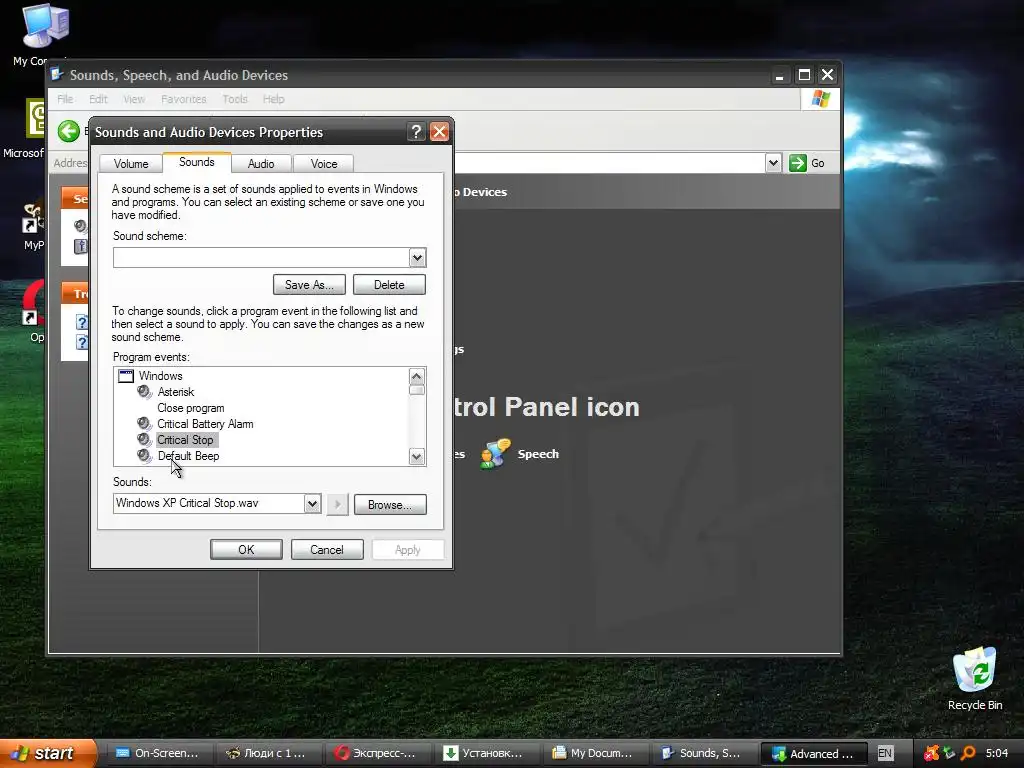Image resolution: width=1024 pixels, height=768 pixels.
Task: Click the Delete scheme button
Action: (x=389, y=285)
